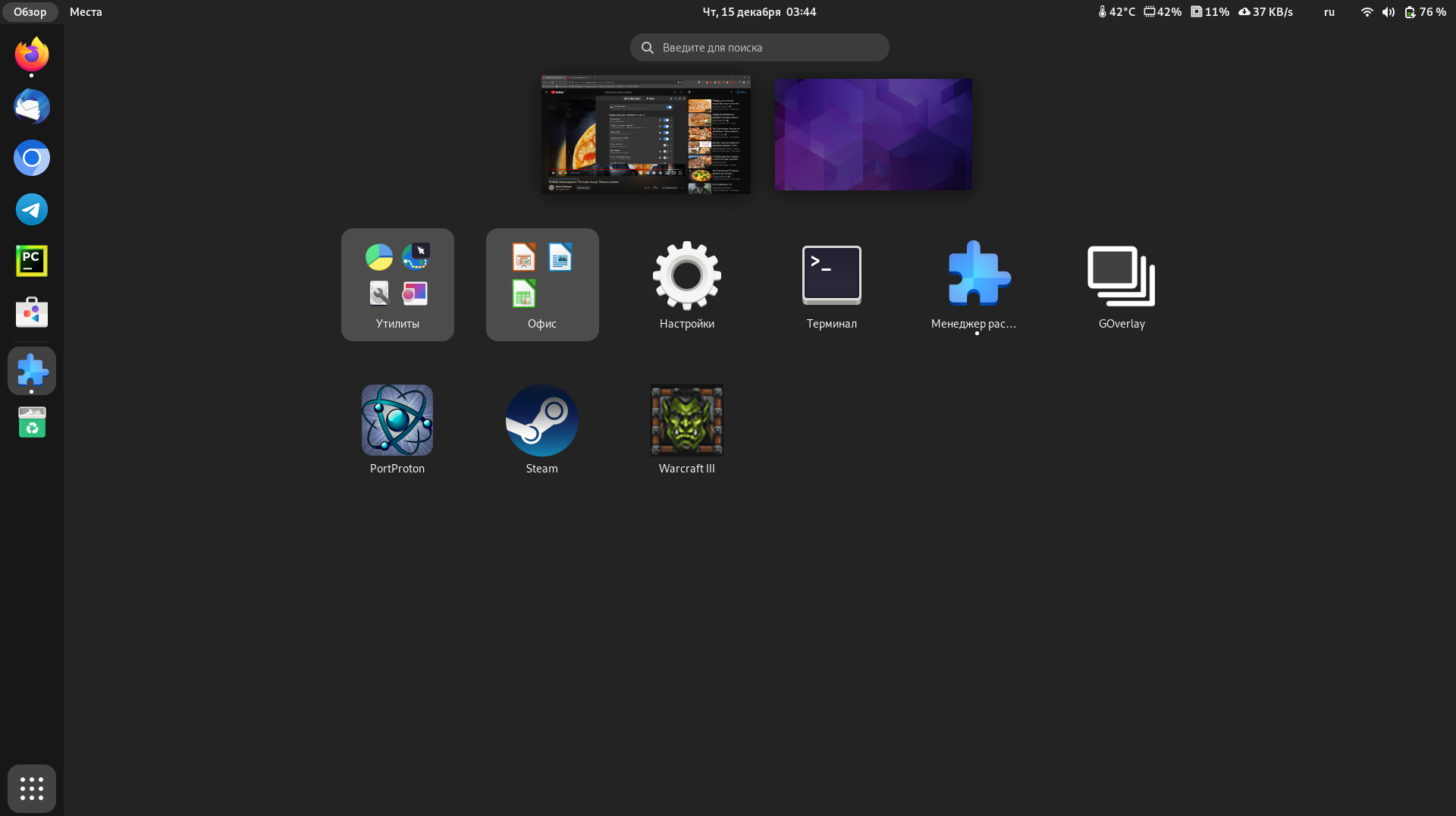Image resolution: width=1456 pixels, height=816 pixels.
Task: Click the volume speaker icon
Action: 1389,12
